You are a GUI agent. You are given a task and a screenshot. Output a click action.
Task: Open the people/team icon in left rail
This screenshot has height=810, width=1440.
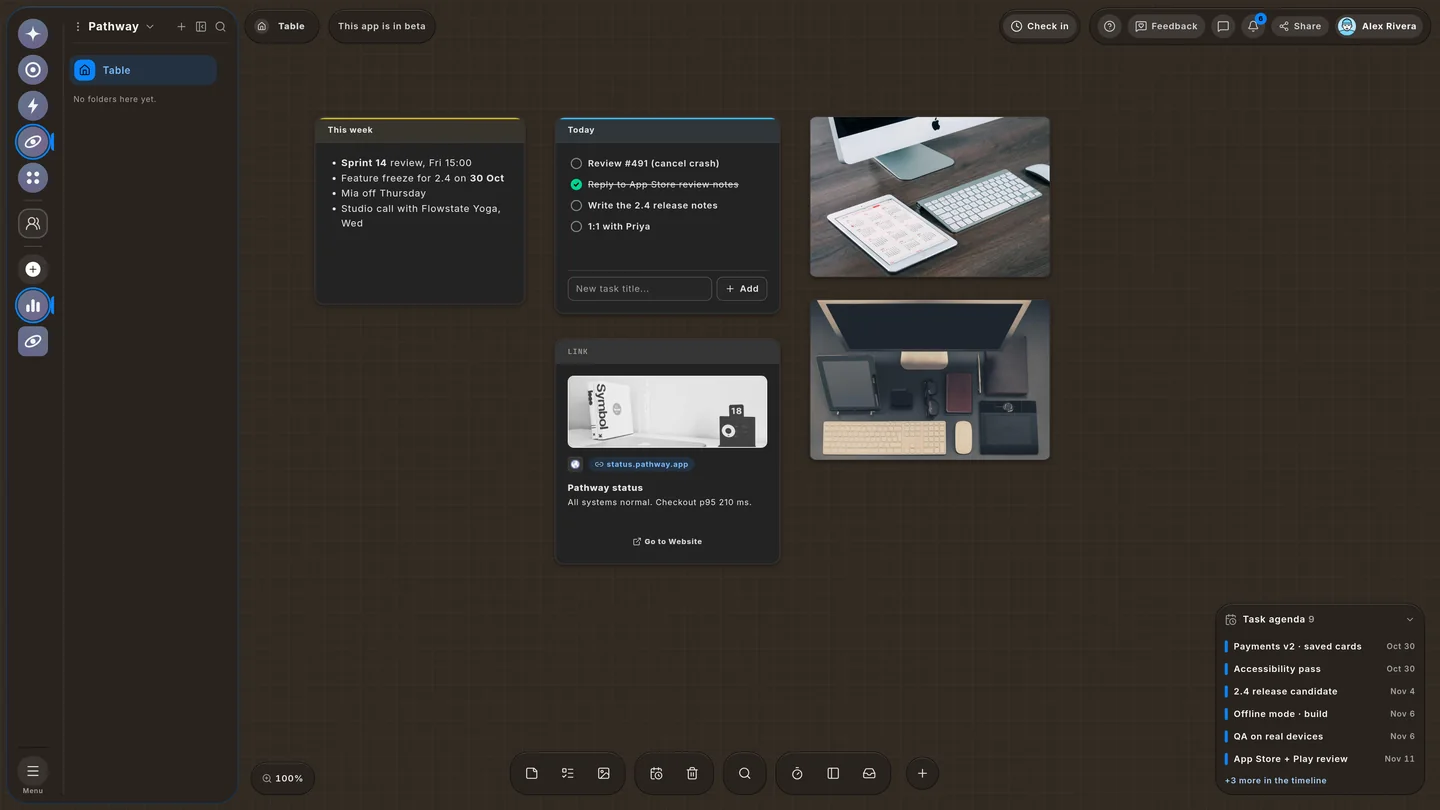(x=33, y=224)
